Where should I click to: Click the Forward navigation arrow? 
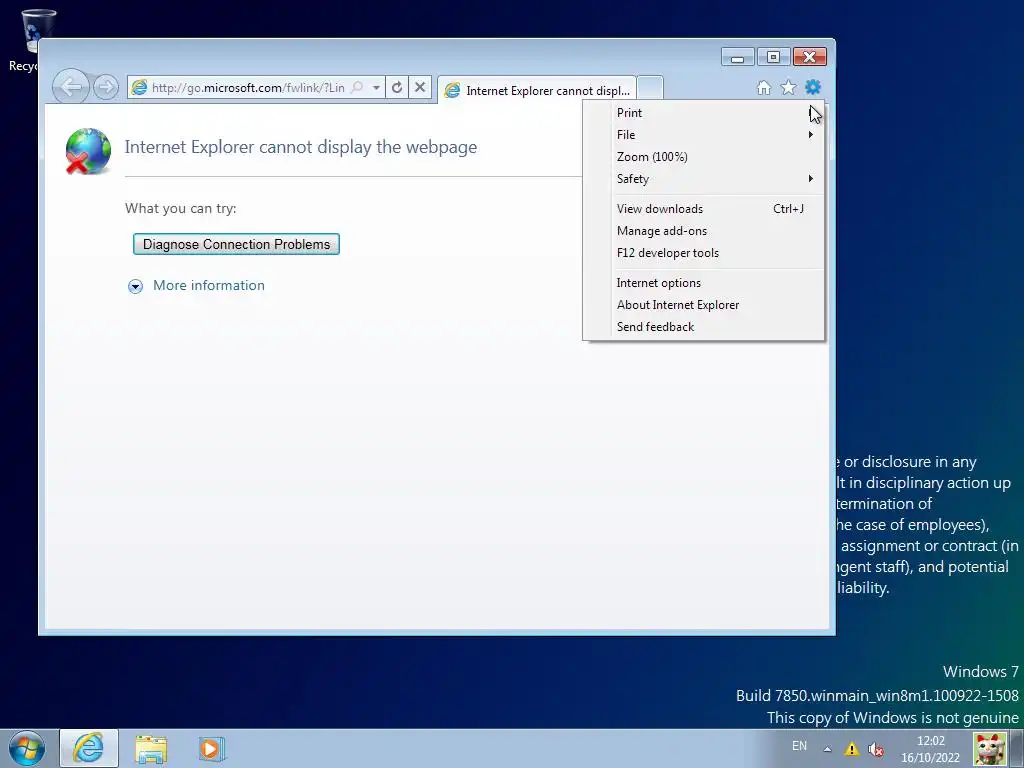[106, 86]
